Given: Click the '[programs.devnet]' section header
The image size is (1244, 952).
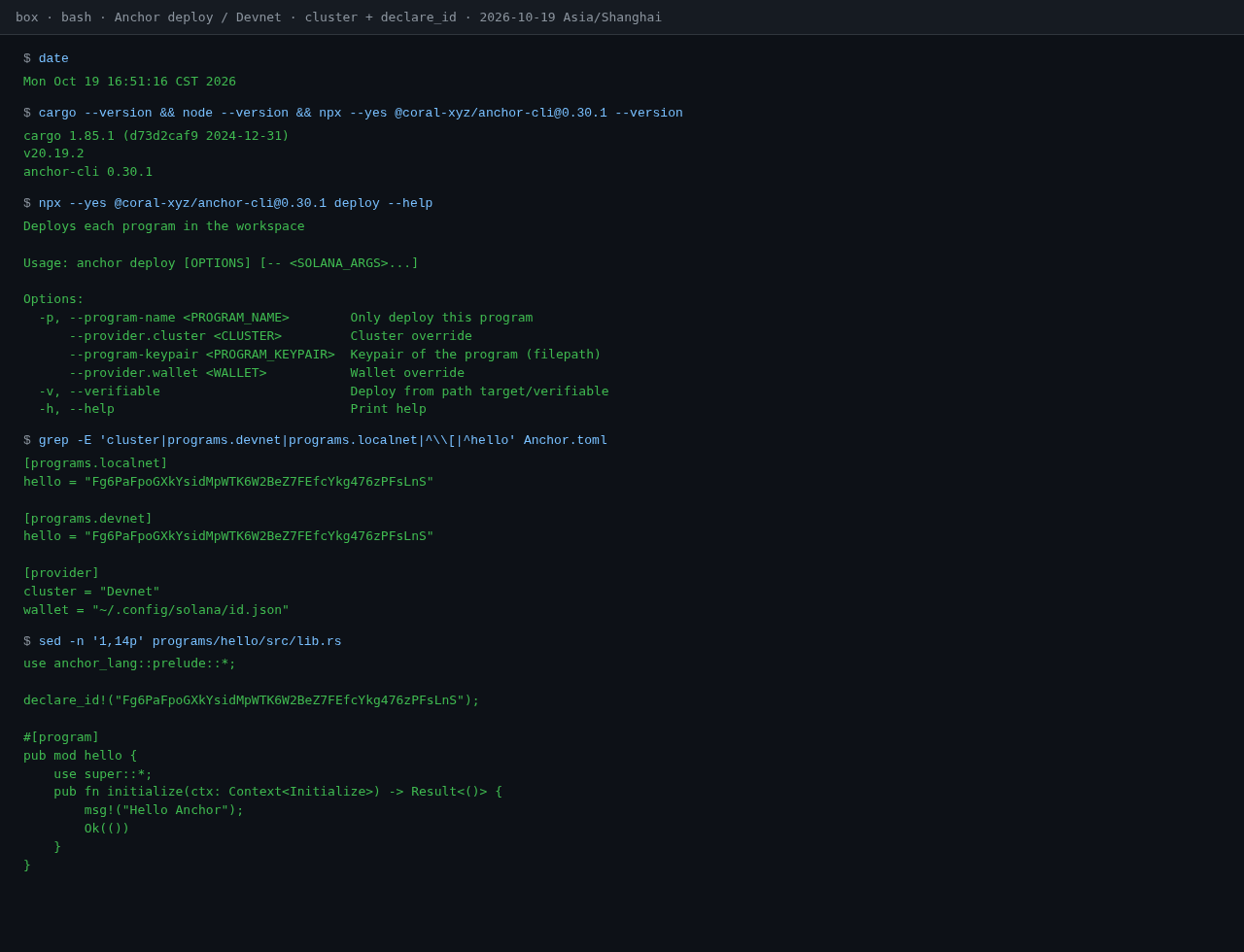Looking at the screenshot, I should (87, 519).
